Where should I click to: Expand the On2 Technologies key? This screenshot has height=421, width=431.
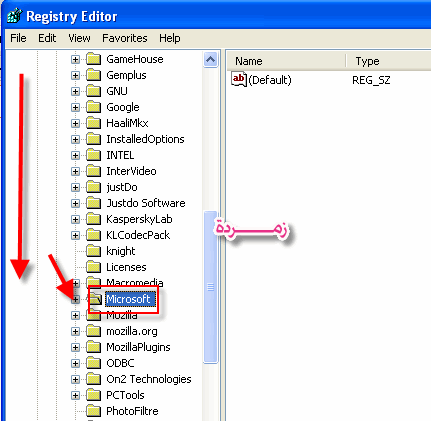pos(76,379)
